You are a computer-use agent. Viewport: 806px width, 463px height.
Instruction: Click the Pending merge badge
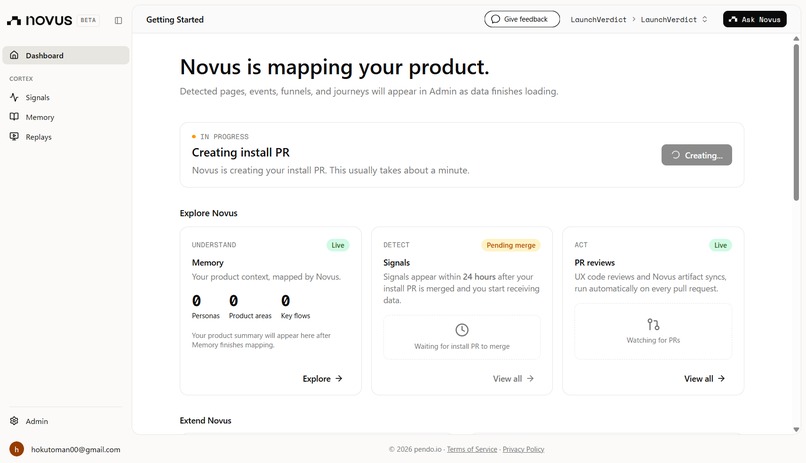511,245
